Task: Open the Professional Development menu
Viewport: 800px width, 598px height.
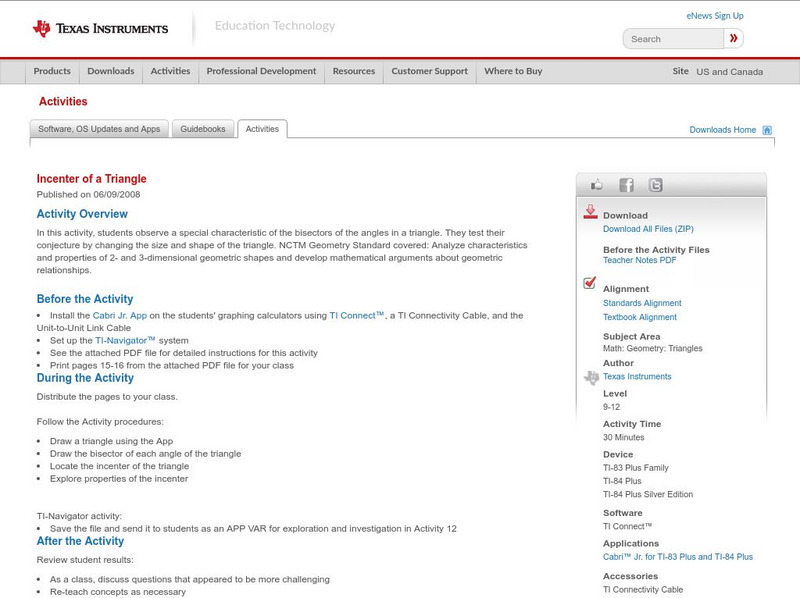Action: coord(261,71)
